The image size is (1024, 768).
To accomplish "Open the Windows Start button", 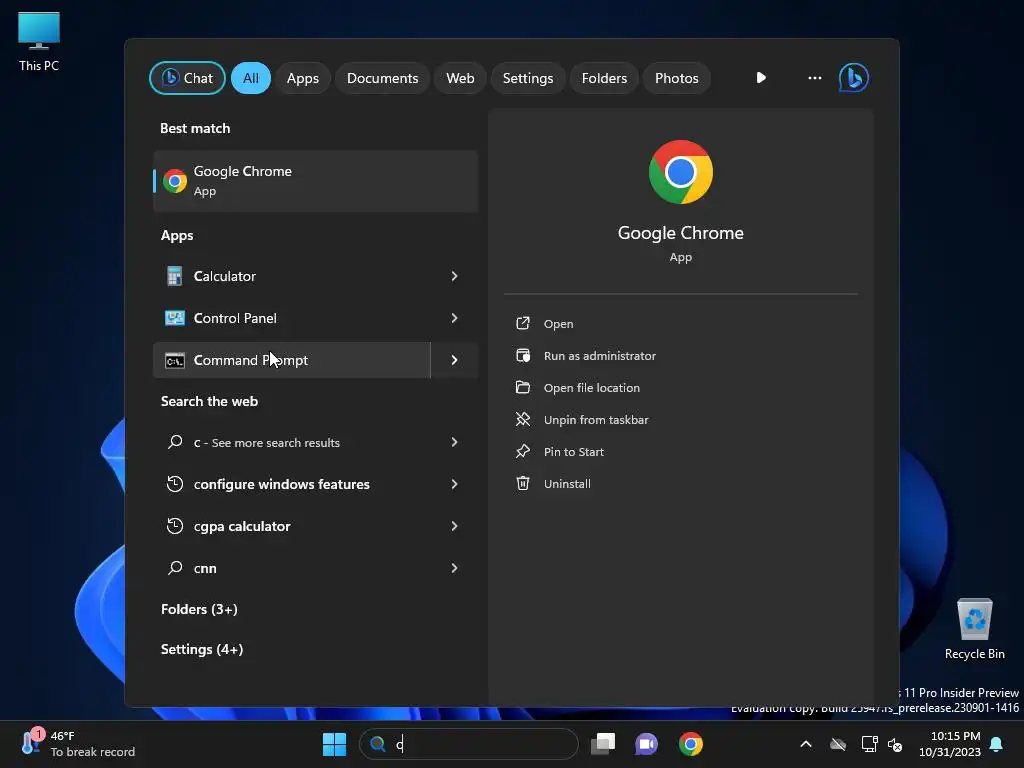I will [x=334, y=744].
